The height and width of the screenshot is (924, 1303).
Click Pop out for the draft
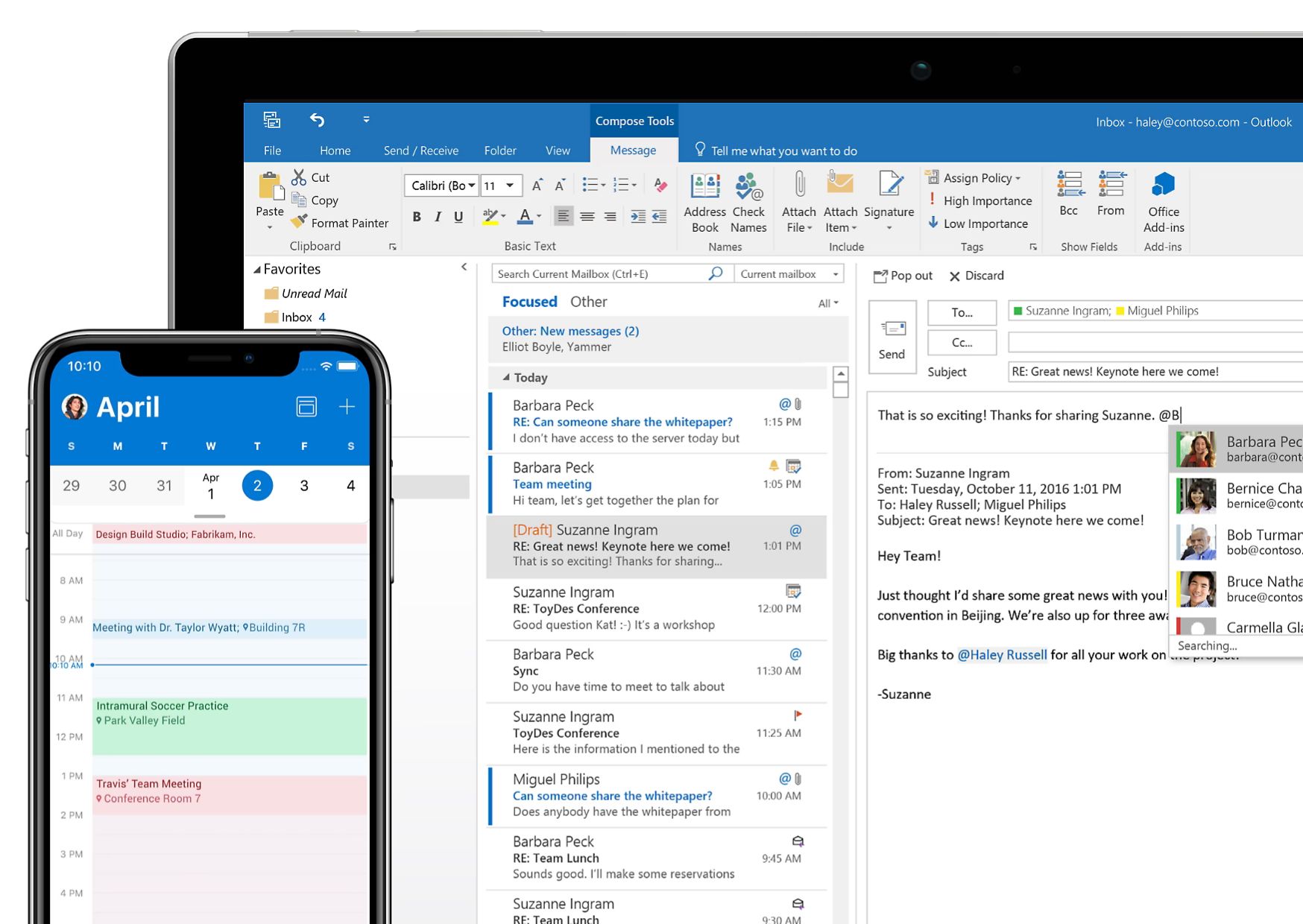(903, 276)
